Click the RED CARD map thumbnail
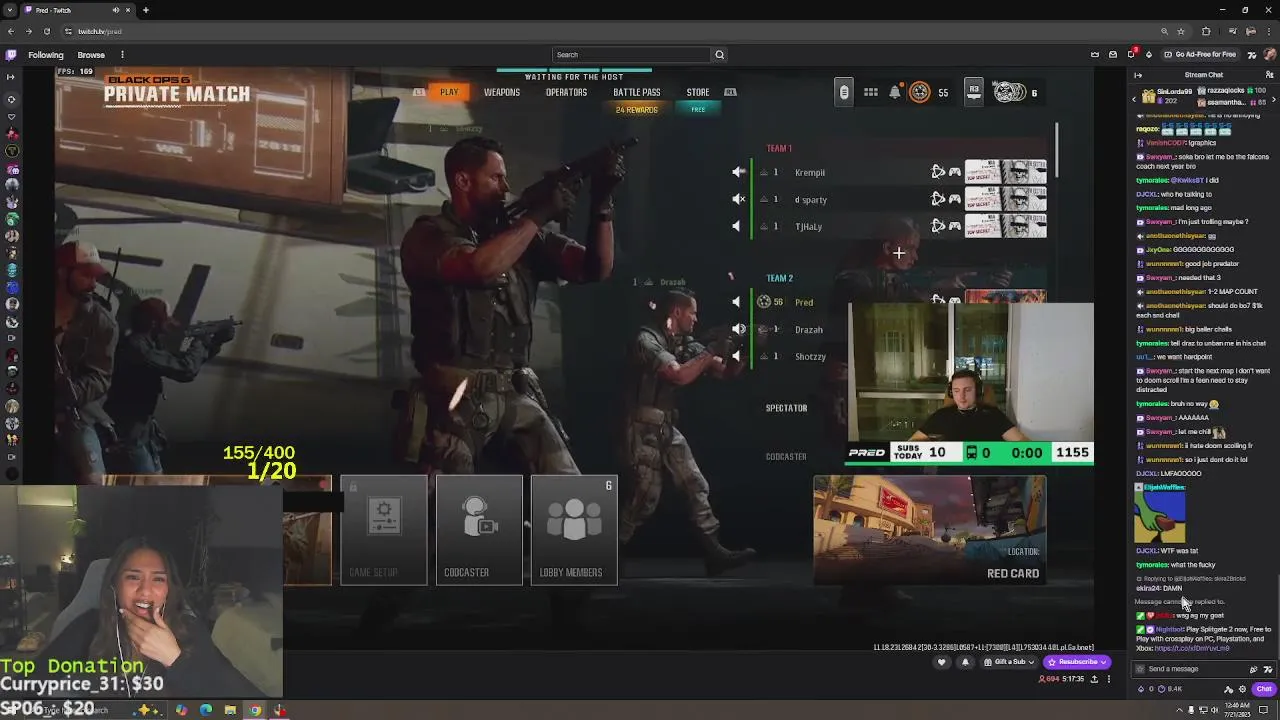Viewport: 1280px width, 720px height. (x=930, y=530)
